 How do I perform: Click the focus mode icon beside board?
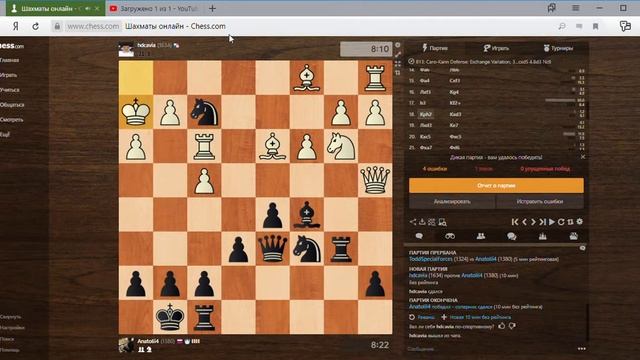(x=398, y=63)
